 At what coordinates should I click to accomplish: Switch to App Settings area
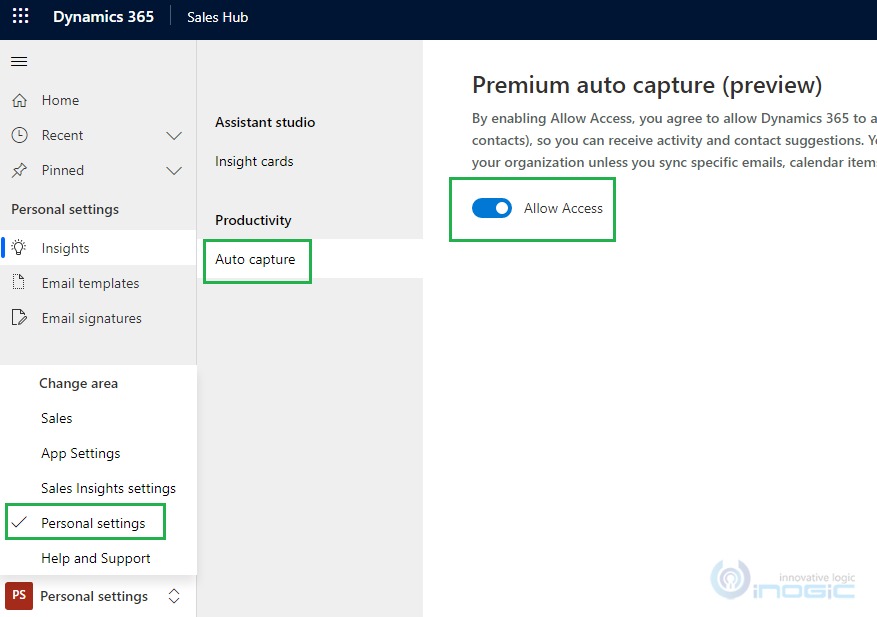click(x=81, y=453)
